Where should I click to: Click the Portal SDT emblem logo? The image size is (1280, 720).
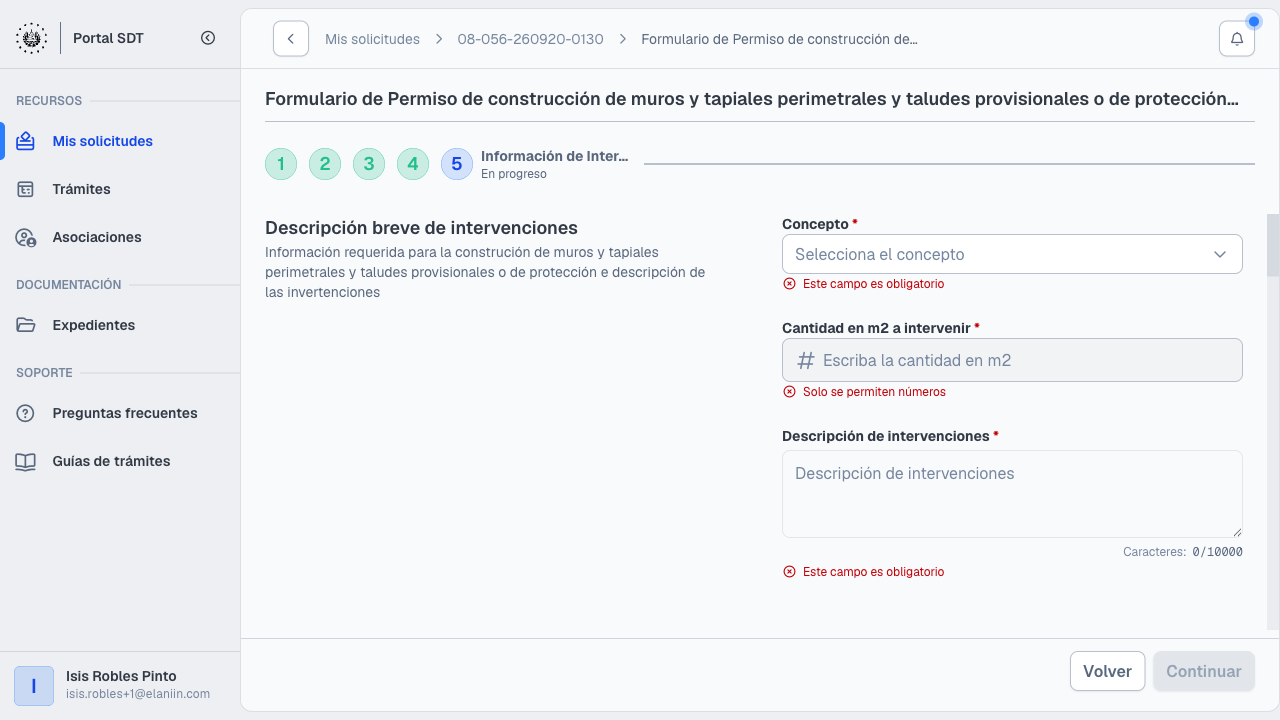point(31,38)
